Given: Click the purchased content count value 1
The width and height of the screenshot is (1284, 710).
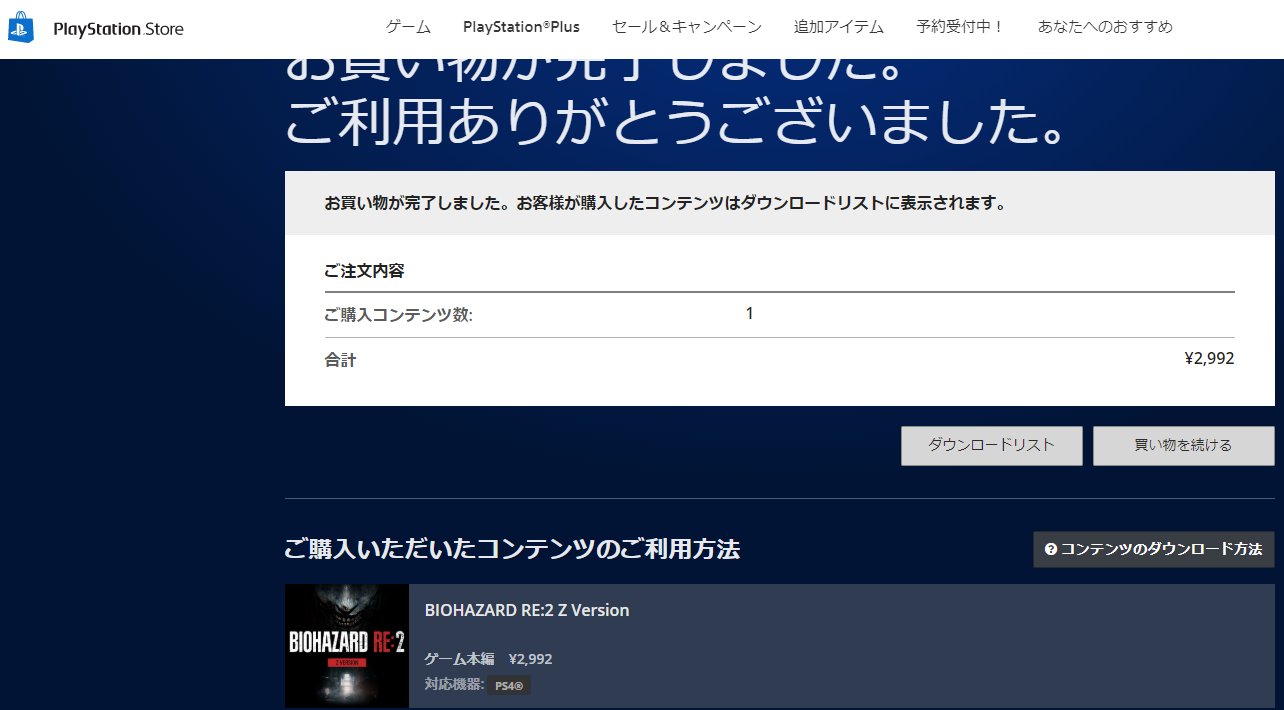Looking at the screenshot, I should click(x=749, y=314).
